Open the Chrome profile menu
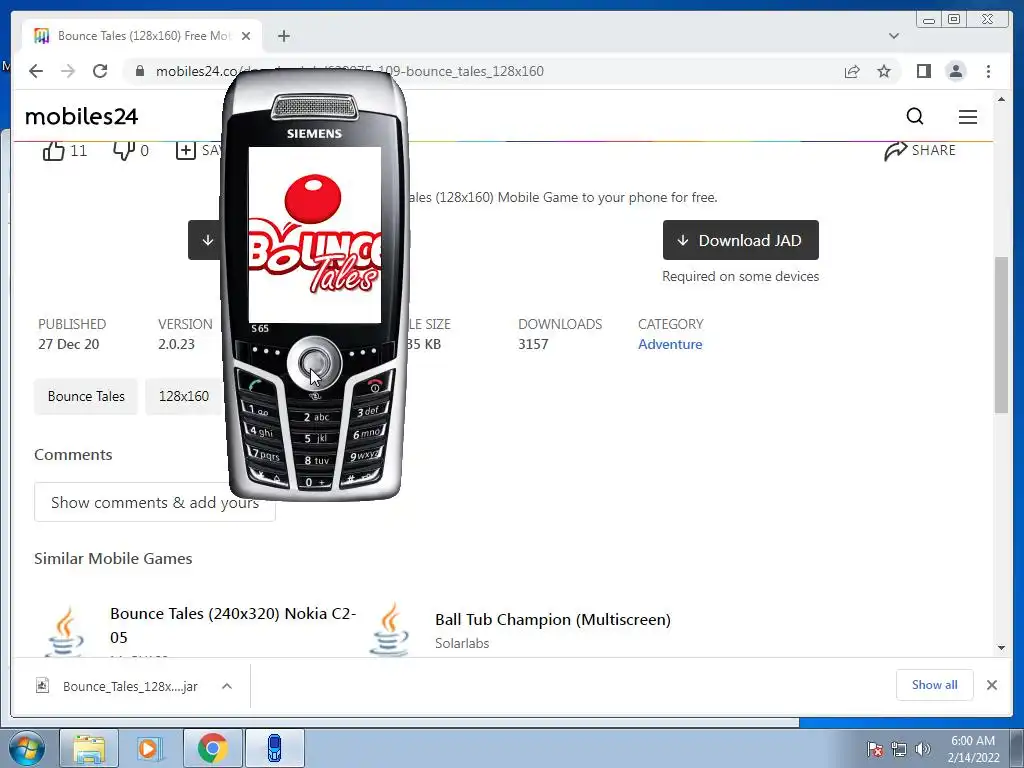Screen dimensions: 1024x768 [x=955, y=71]
